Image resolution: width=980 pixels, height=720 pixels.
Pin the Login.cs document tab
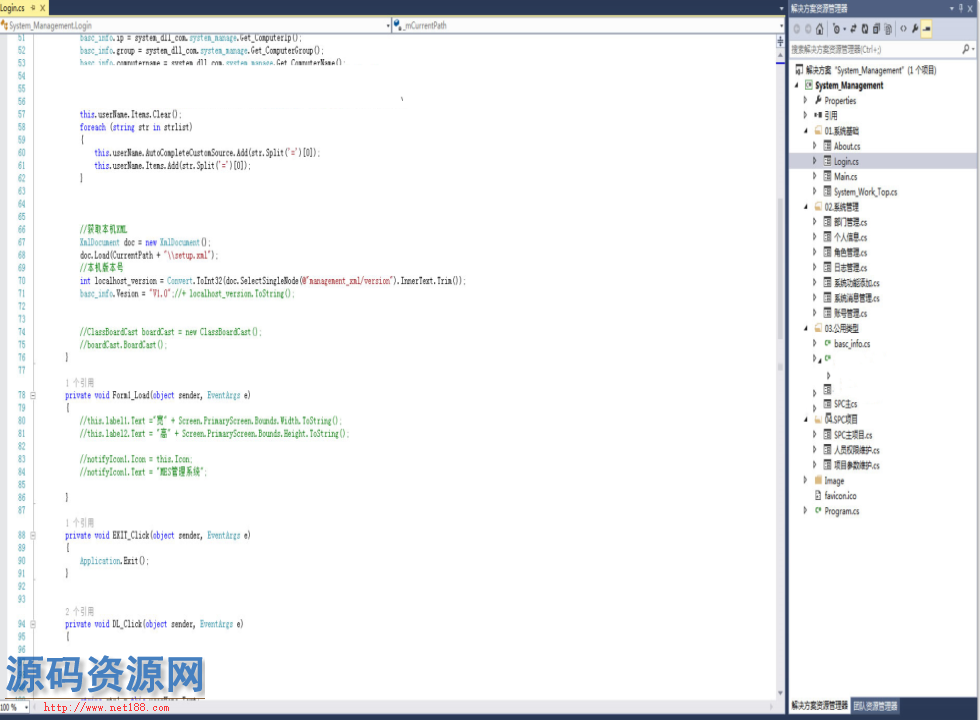(x=33, y=8)
